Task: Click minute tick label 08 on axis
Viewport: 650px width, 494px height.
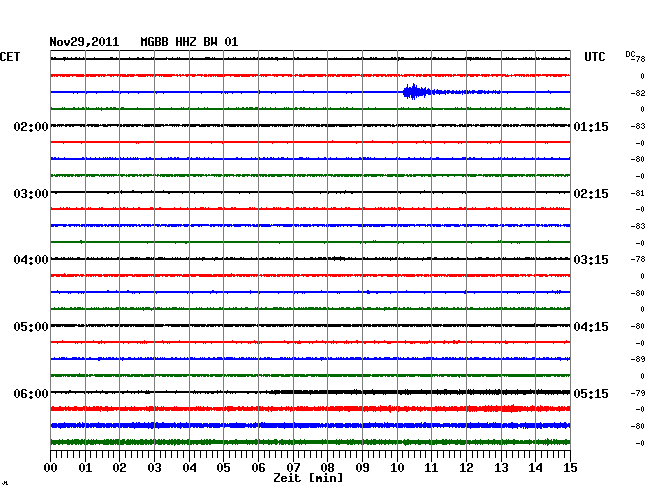Action: [327, 467]
